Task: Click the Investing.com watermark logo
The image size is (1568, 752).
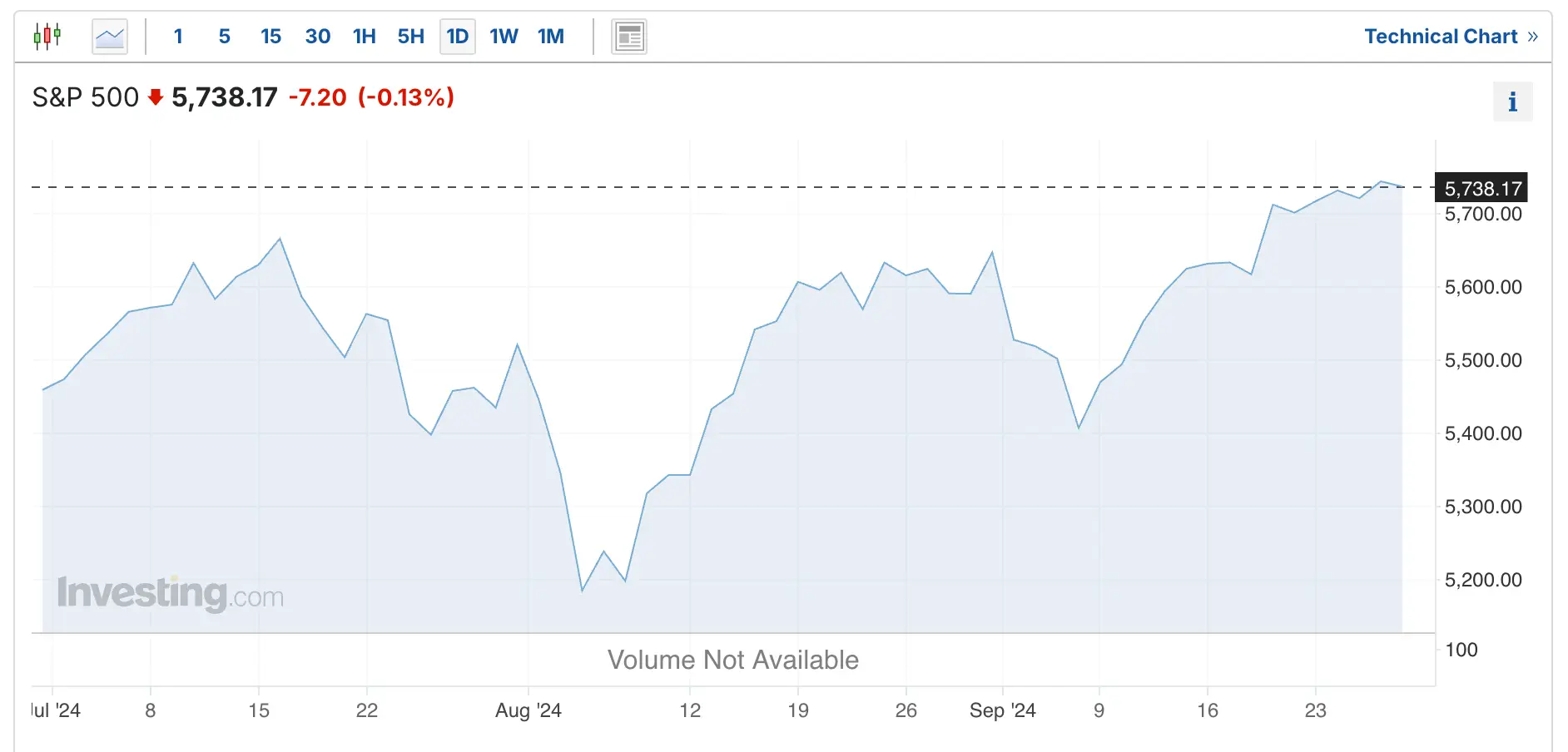Action: point(171,594)
